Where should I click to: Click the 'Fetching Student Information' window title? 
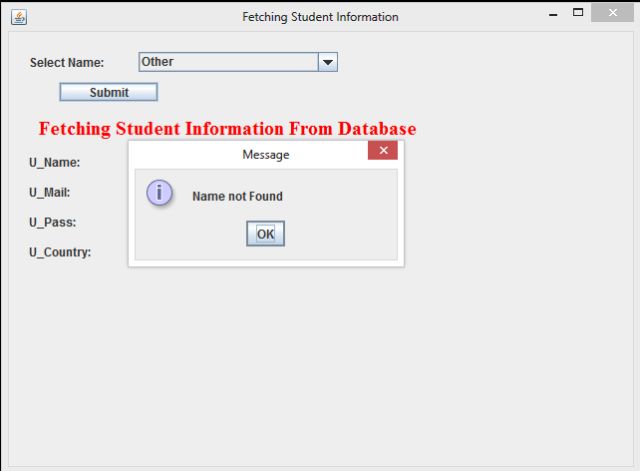coord(320,17)
